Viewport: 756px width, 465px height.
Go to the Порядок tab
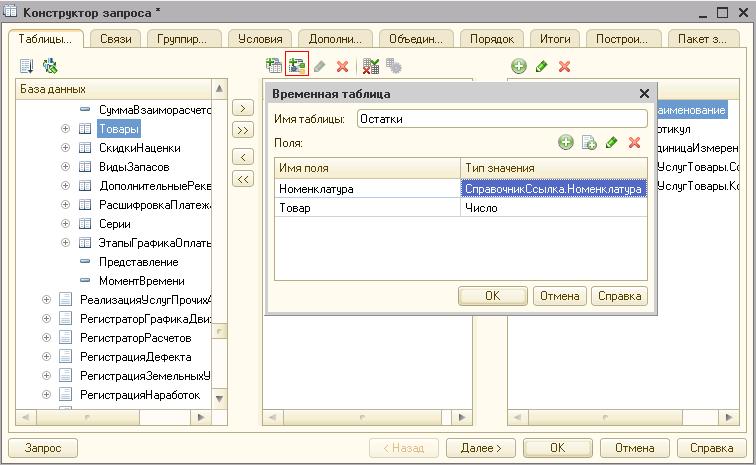(x=491, y=39)
